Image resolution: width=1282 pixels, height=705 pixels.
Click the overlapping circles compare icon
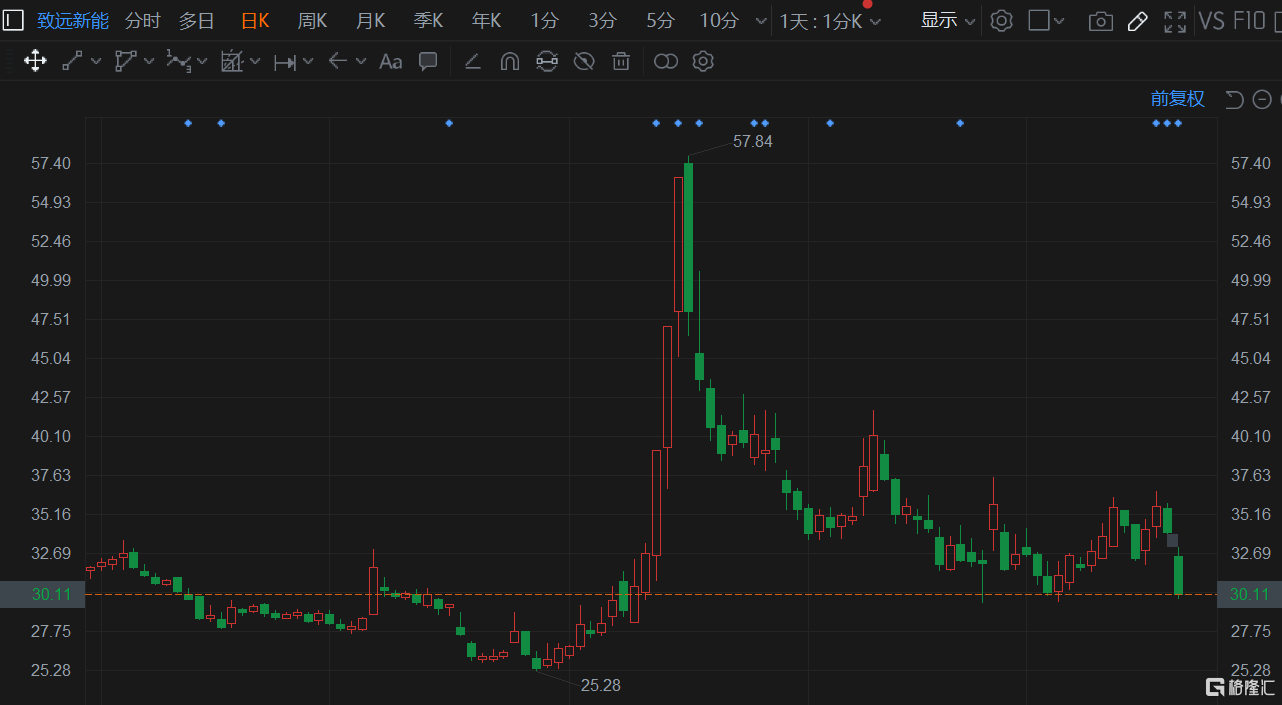coord(665,62)
